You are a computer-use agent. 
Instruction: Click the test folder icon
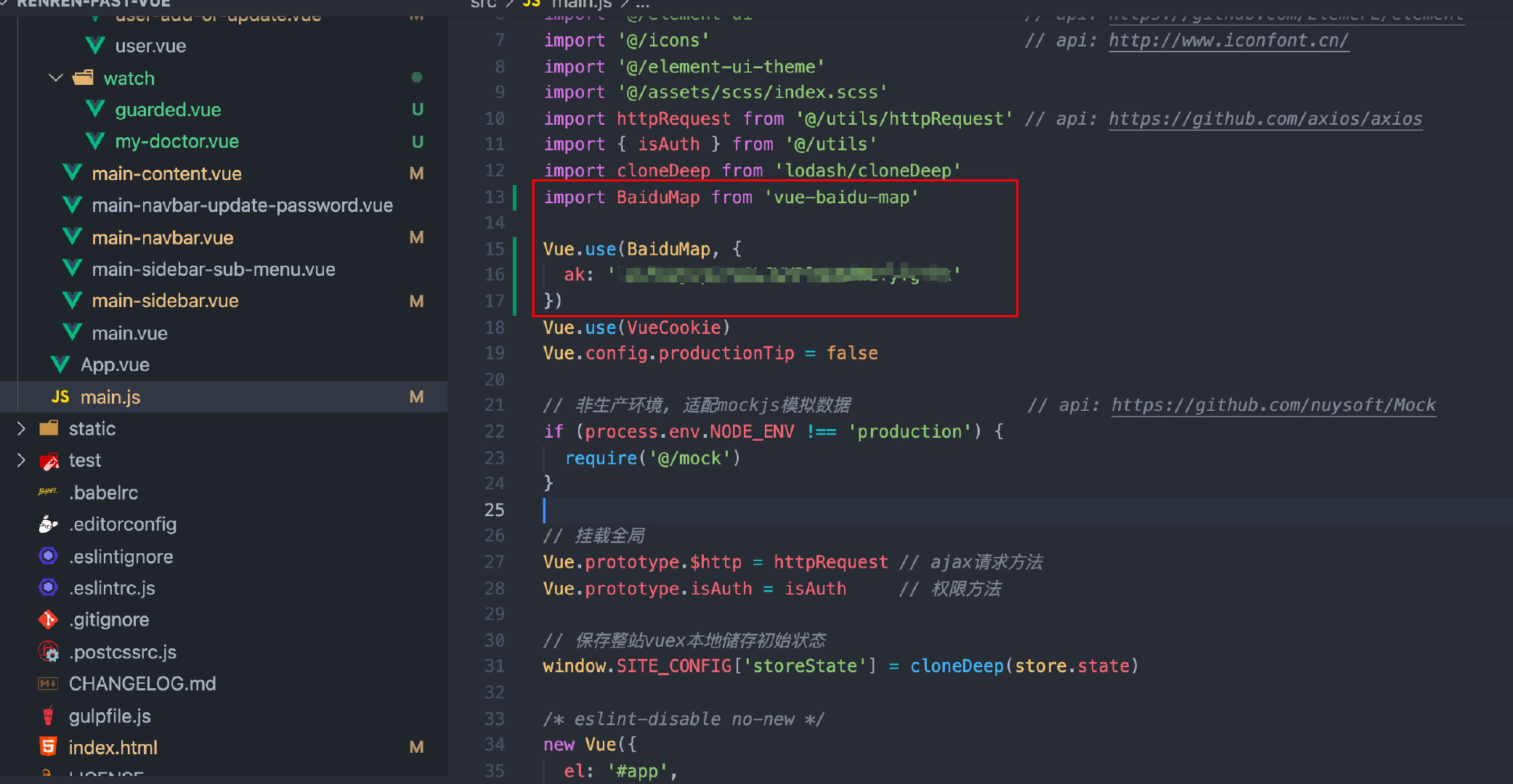point(49,460)
